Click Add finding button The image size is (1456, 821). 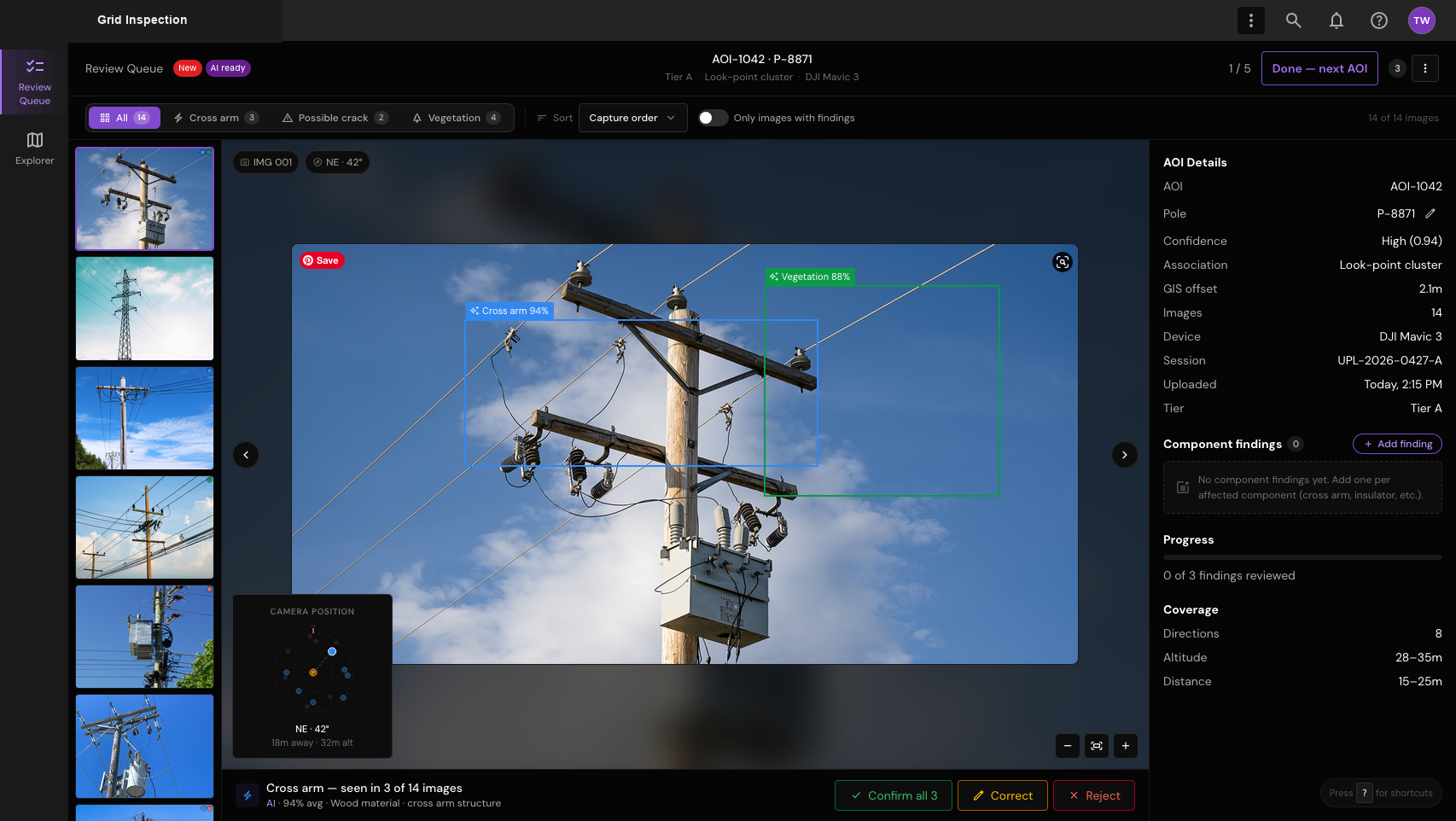click(1397, 444)
